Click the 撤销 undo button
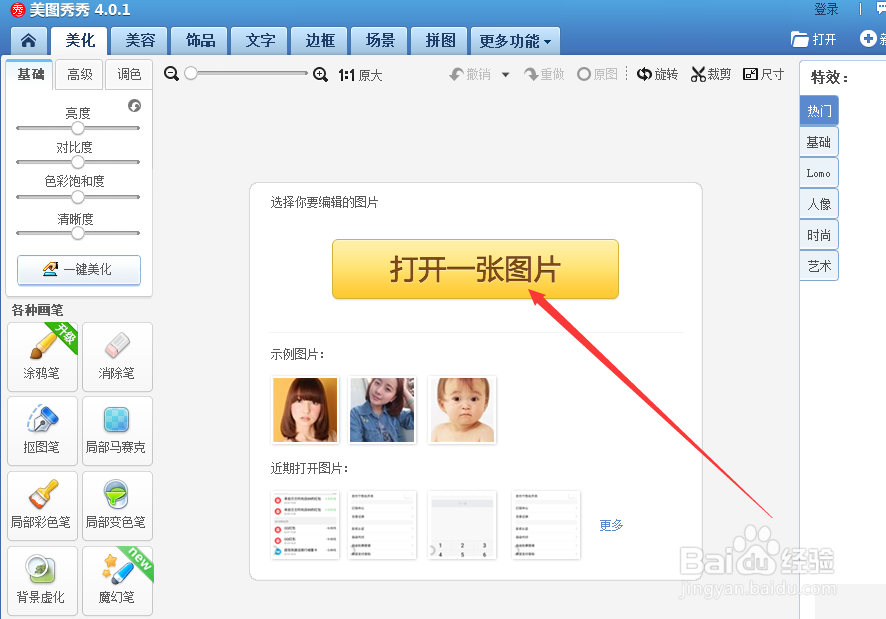Screen dimensions: 886x619 point(470,74)
